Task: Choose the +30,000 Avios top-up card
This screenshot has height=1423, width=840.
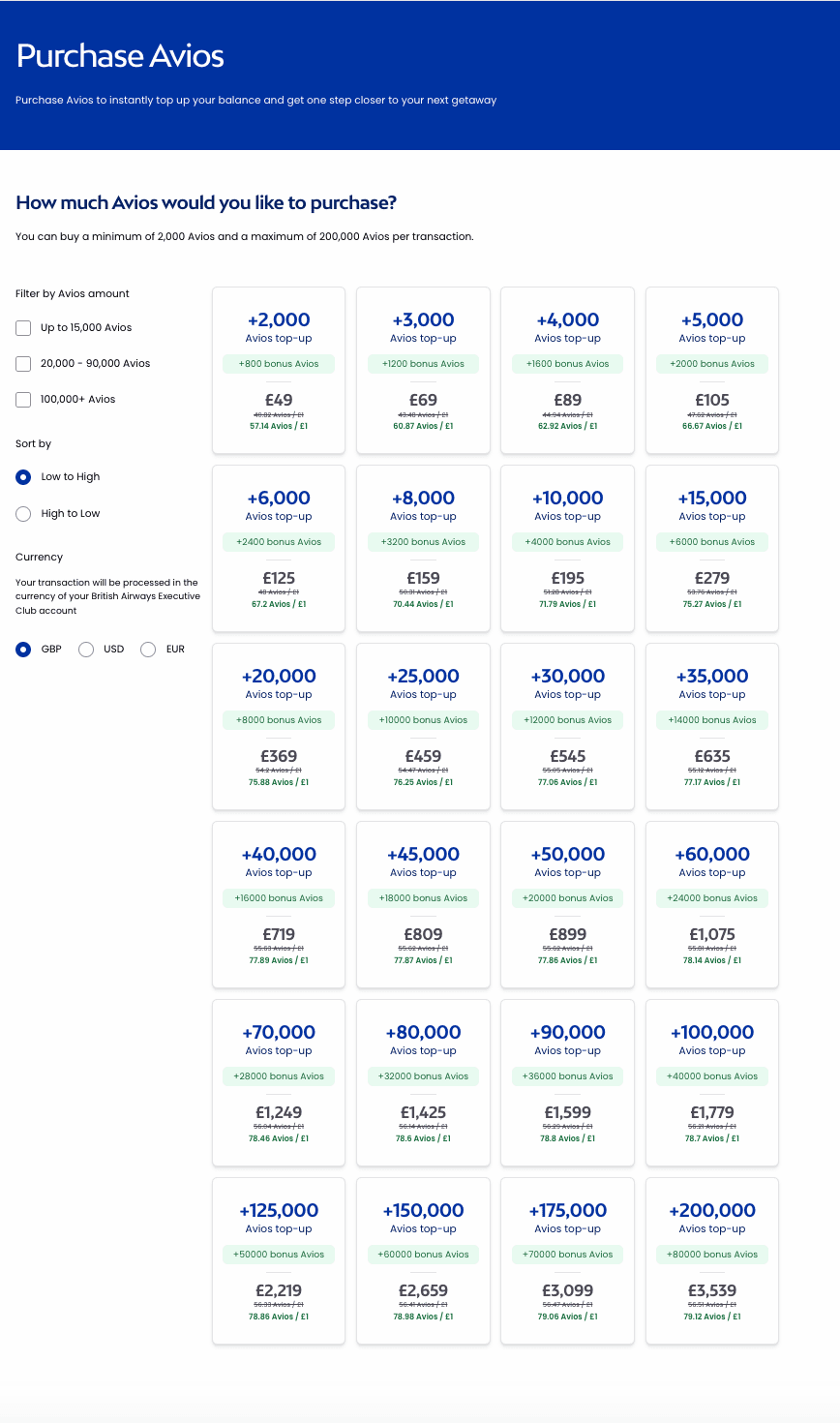Action: click(567, 726)
